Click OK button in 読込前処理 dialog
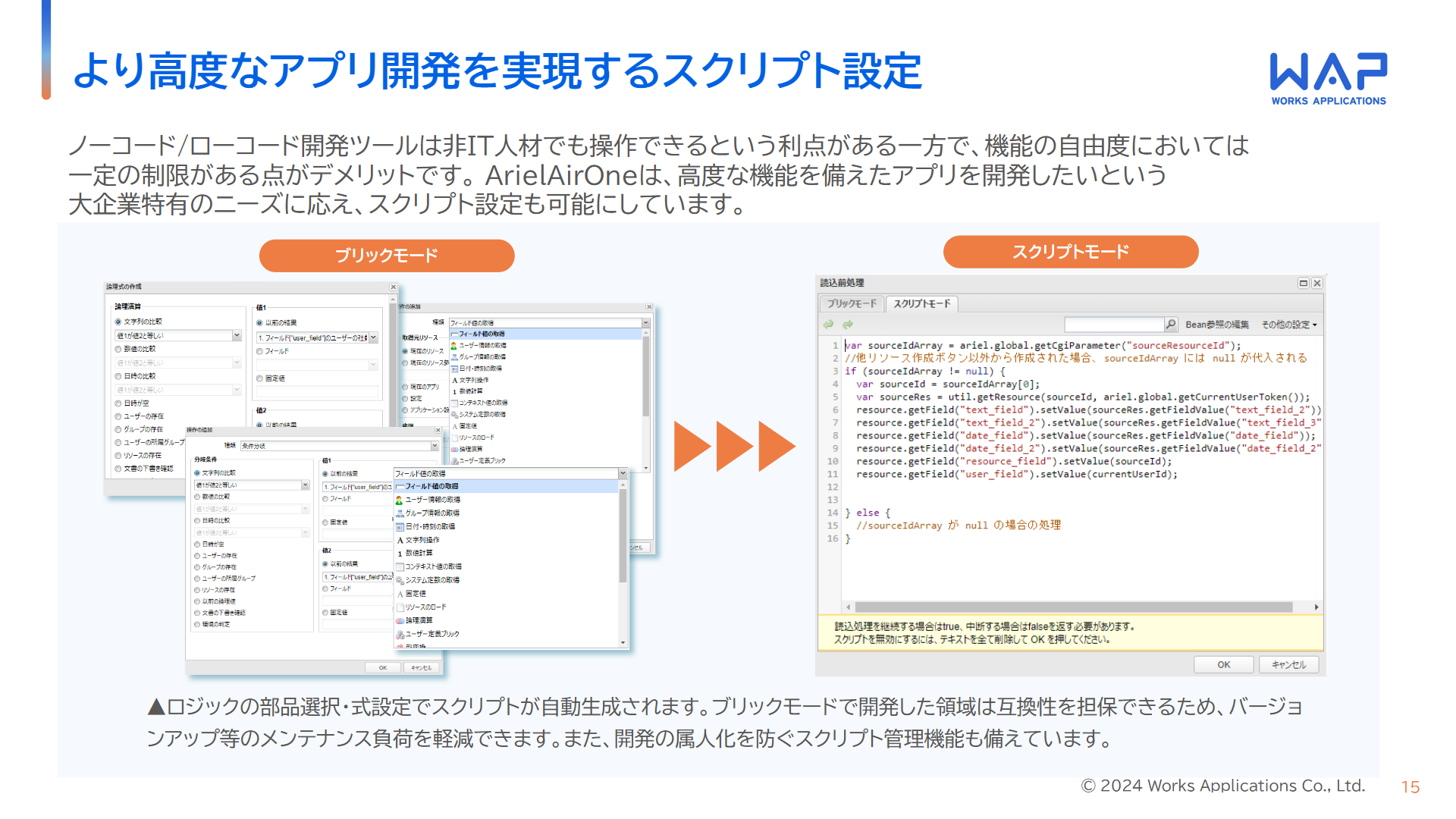The width and height of the screenshot is (1456, 819). click(1223, 664)
